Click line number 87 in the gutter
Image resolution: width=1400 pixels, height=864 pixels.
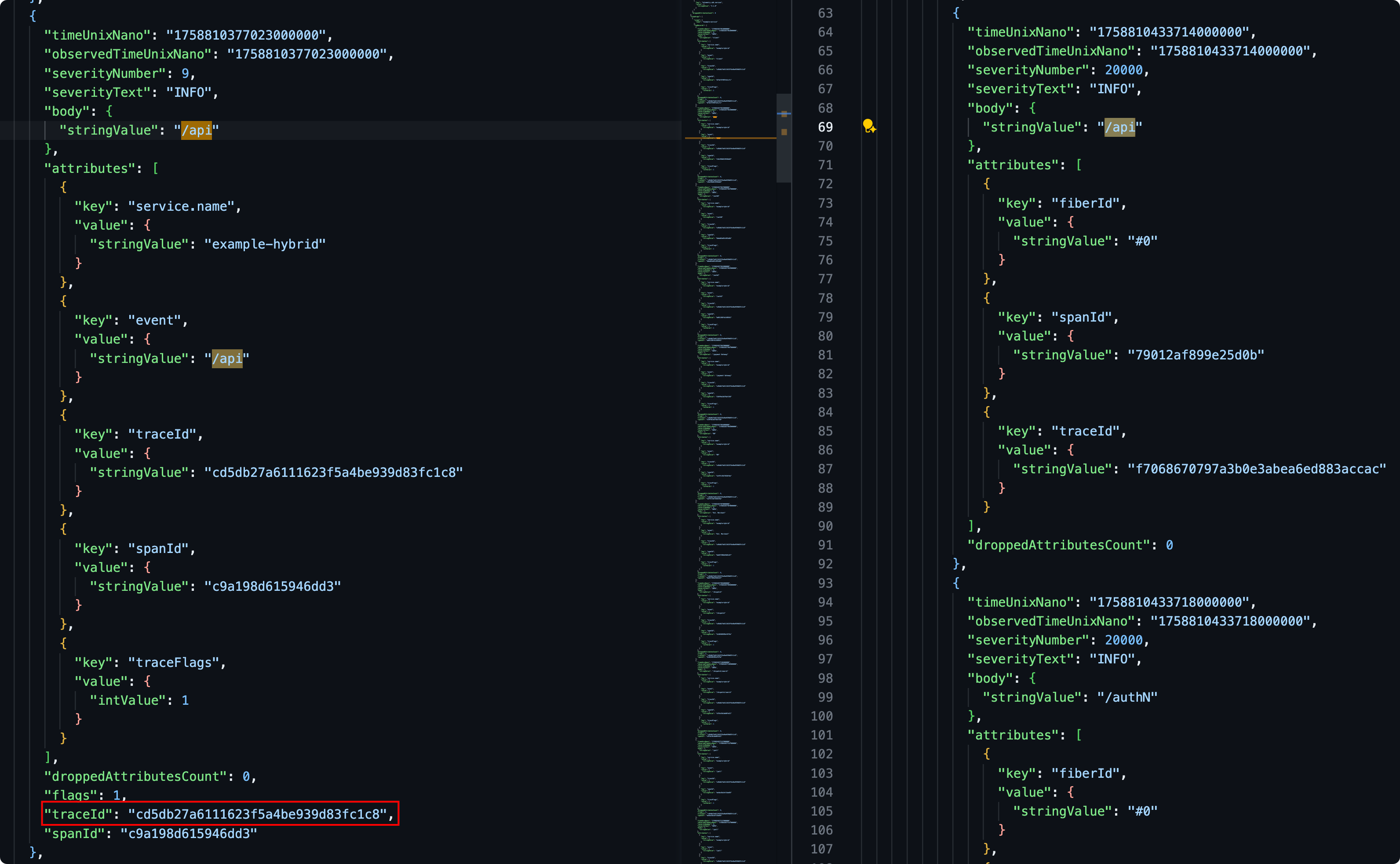click(825, 469)
